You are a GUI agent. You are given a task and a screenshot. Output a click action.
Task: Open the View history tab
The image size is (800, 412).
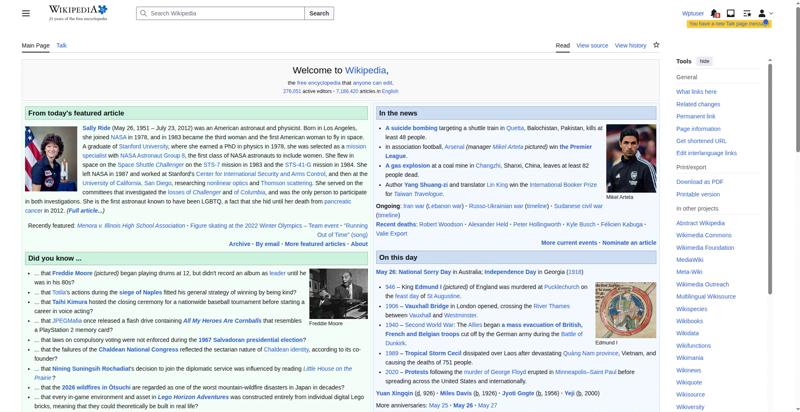tap(630, 45)
